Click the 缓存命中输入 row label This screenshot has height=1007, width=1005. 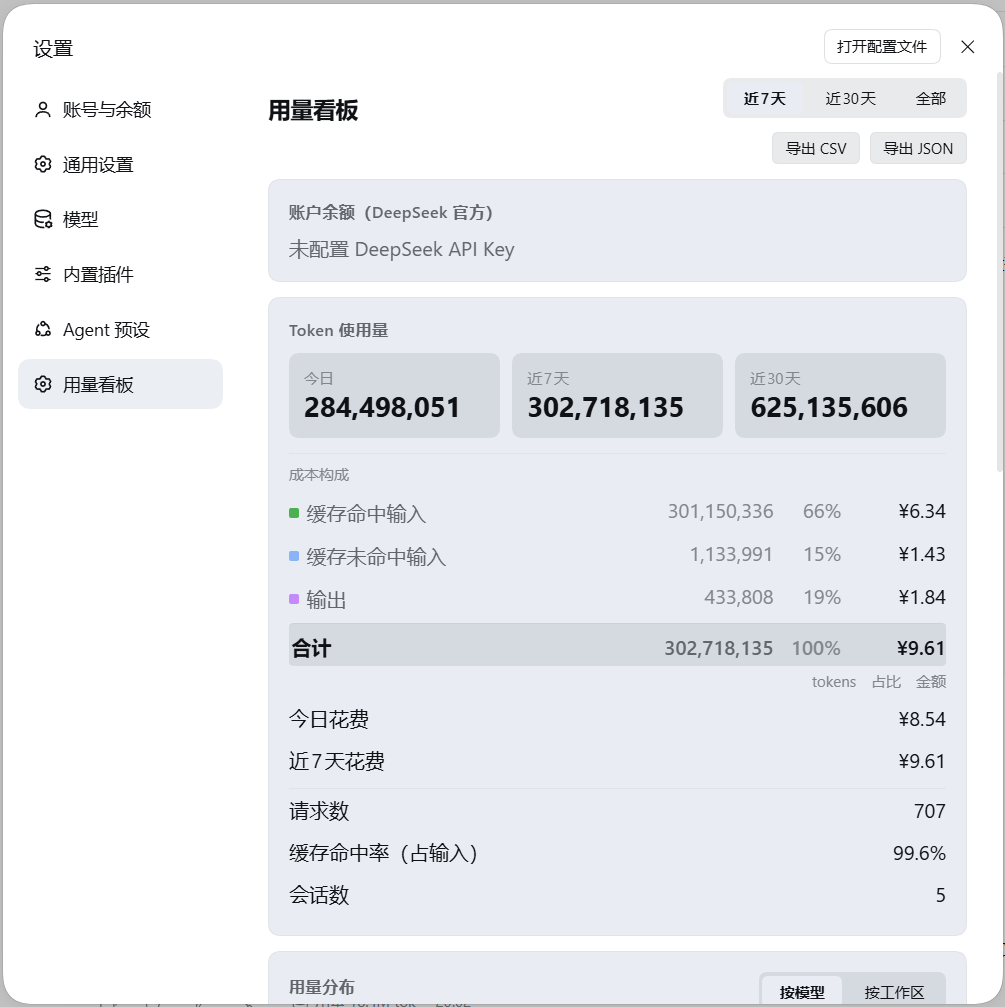pyautogui.click(x=366, y=514)
